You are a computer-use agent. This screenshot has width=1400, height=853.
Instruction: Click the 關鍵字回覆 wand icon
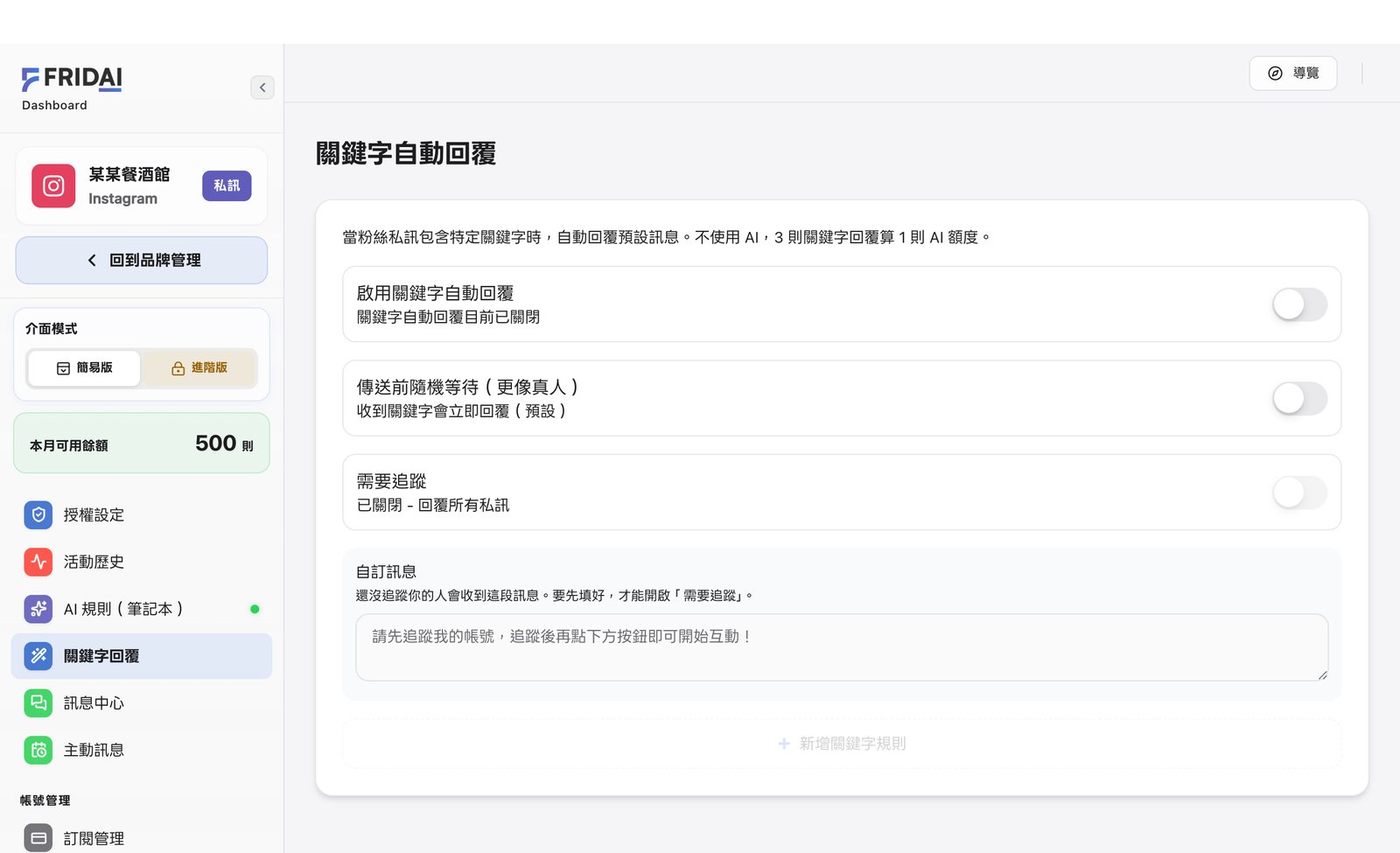38,656
